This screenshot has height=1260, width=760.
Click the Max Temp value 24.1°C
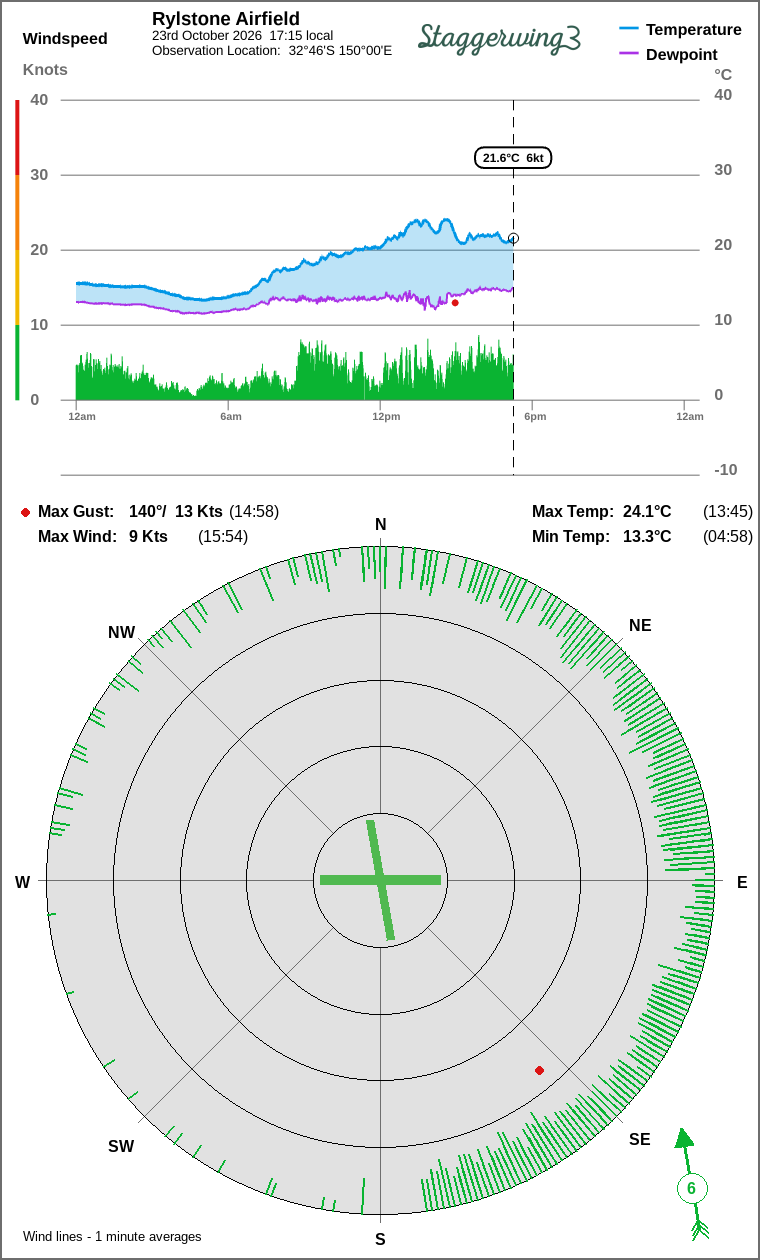coord(647,511)
